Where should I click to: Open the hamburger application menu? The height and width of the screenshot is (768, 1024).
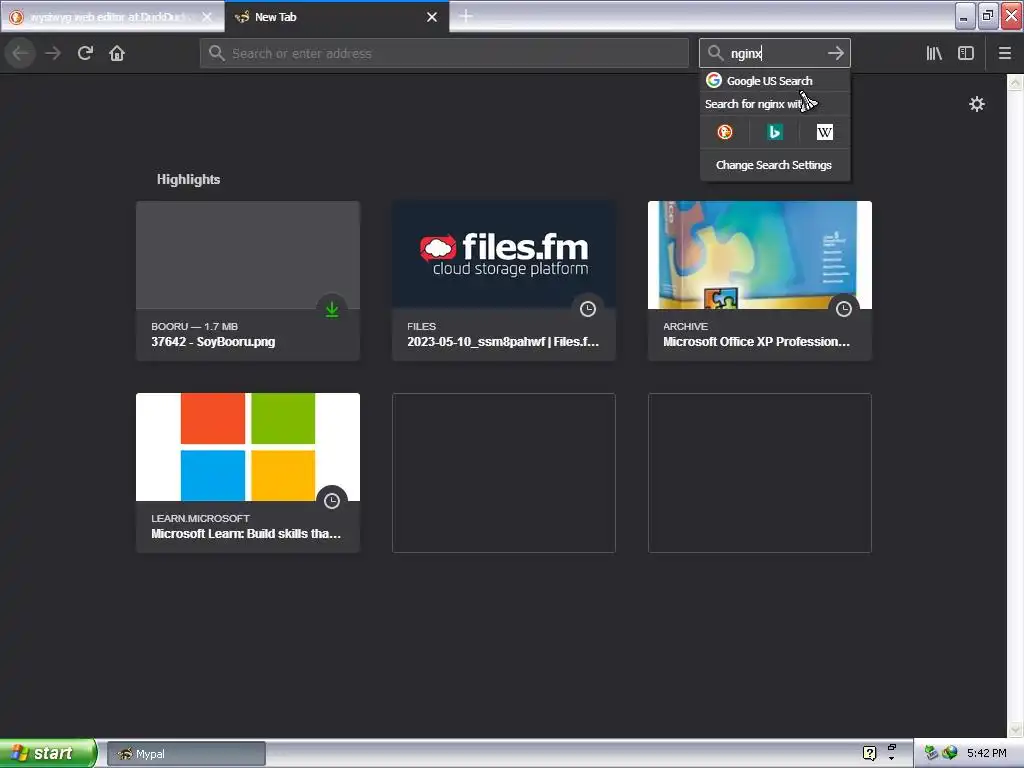(x=1005, y=53)
